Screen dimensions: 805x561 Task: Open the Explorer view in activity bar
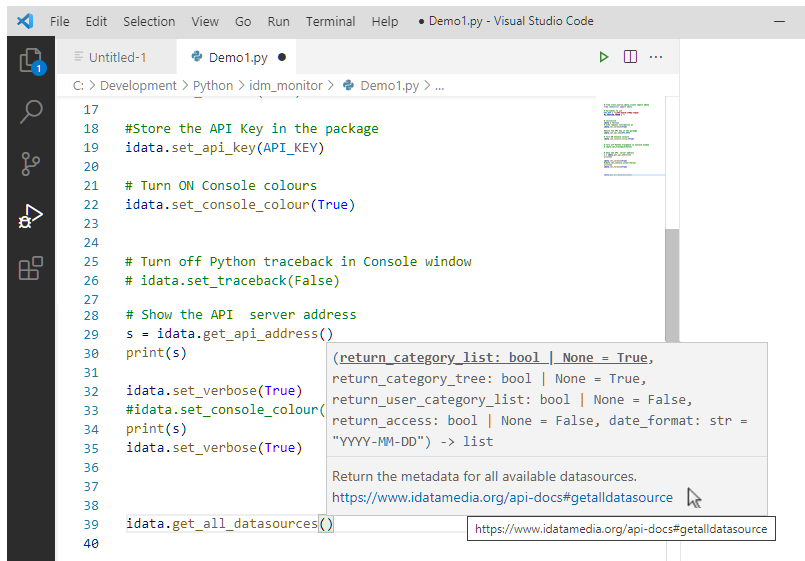pyautogui.click(x=31, y=60)
